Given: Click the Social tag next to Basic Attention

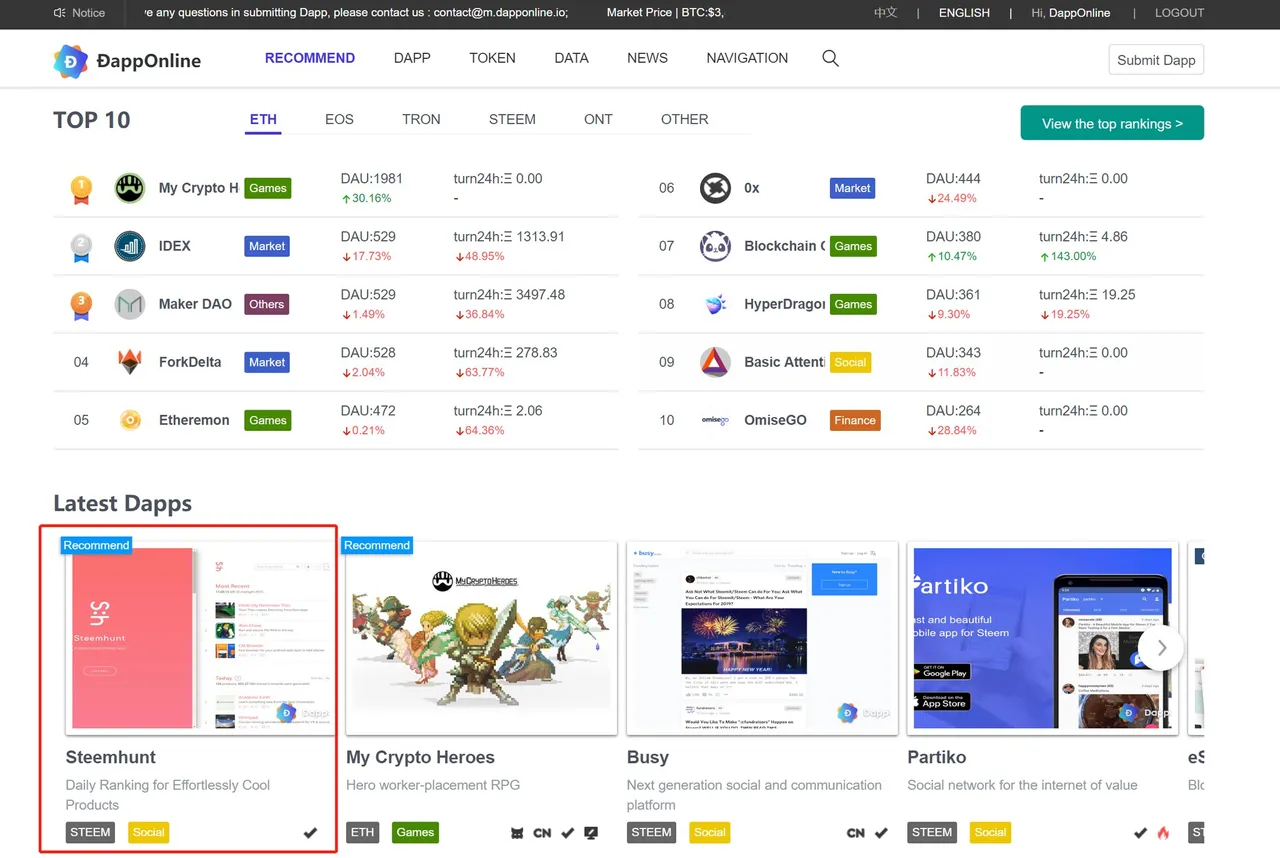Looking at the screenshot, I should 850,362.
